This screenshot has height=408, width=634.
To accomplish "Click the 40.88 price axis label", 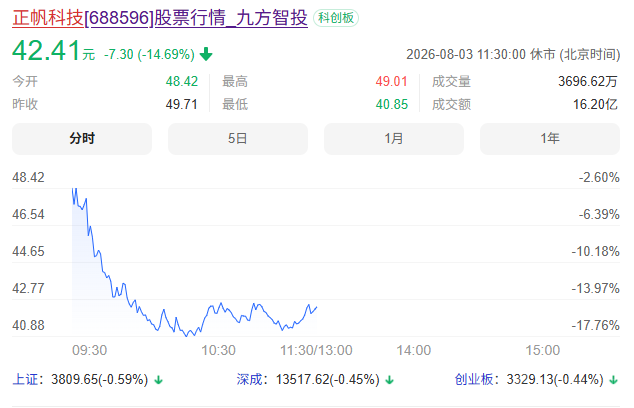I will tap(28, 326).
